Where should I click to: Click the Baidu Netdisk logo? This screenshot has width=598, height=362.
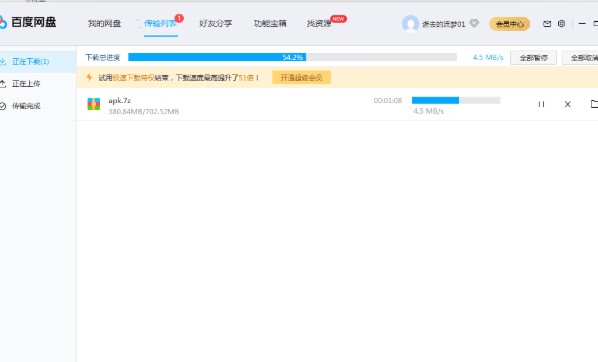(28, 22)
